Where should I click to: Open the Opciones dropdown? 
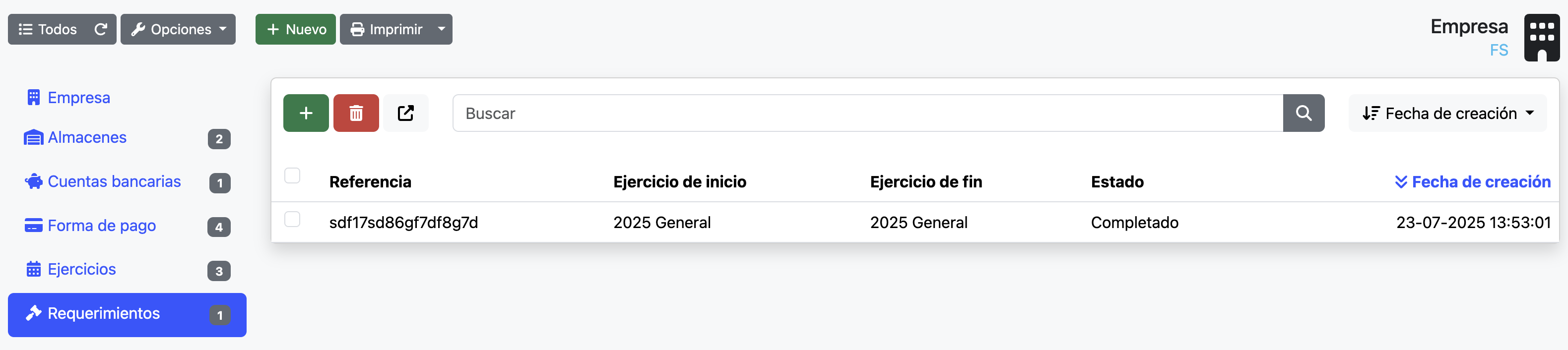coord(178,29)
